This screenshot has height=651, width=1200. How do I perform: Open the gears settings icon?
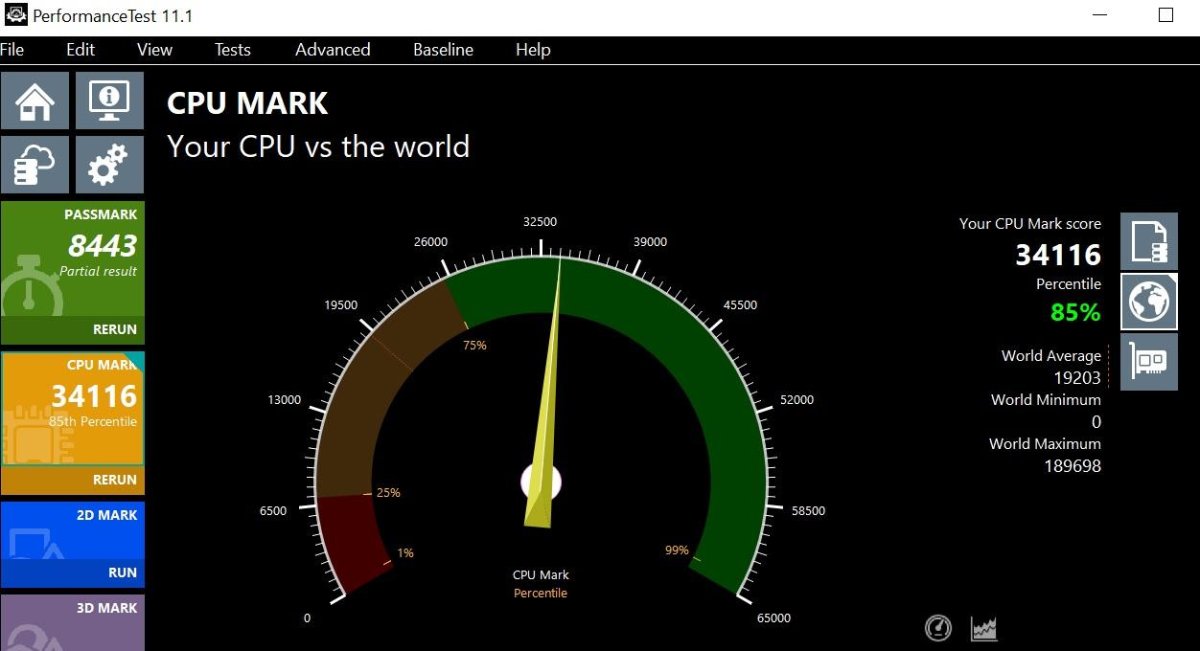110,165
